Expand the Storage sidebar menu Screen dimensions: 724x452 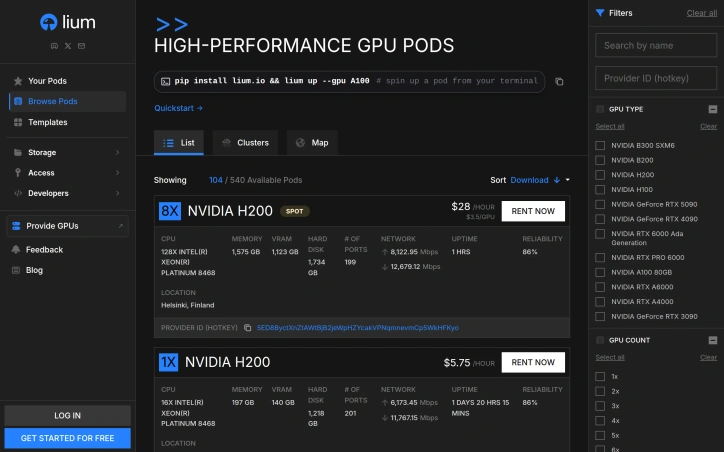tap(67, 152)
